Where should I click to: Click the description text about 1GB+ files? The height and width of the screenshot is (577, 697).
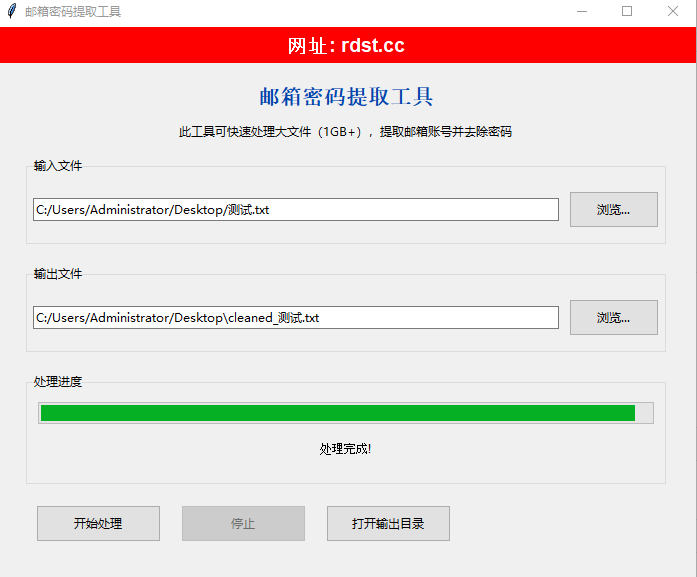346,132
